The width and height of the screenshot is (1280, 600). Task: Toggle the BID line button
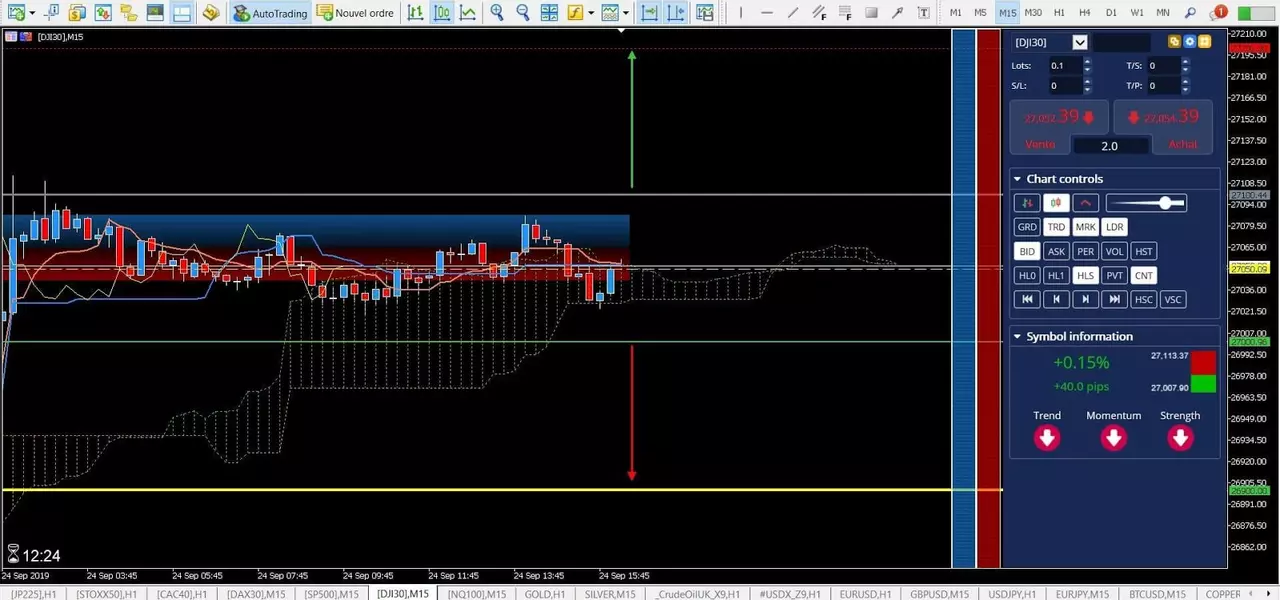1026,251
